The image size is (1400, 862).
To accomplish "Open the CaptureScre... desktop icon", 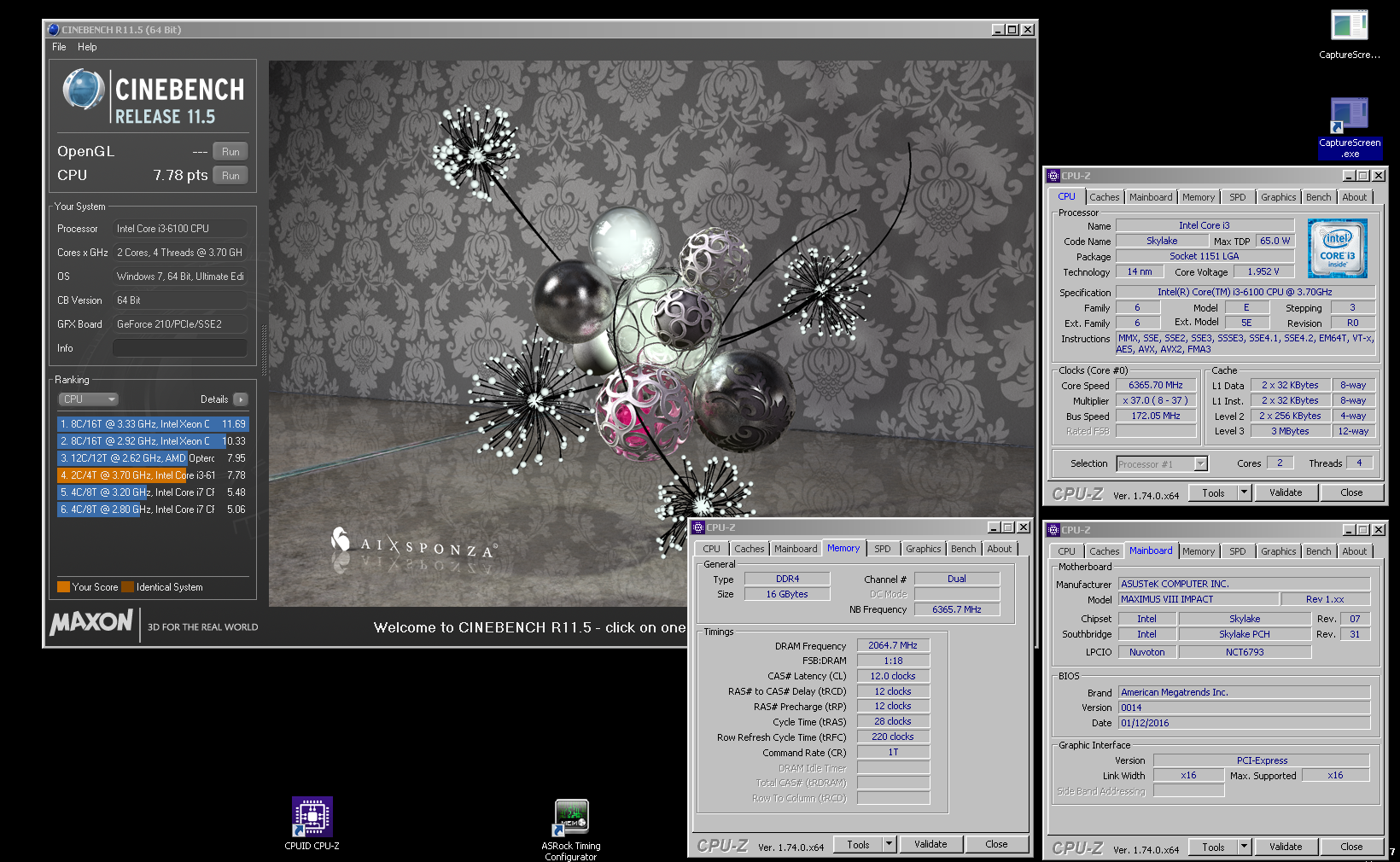I will click(1349, 35).
